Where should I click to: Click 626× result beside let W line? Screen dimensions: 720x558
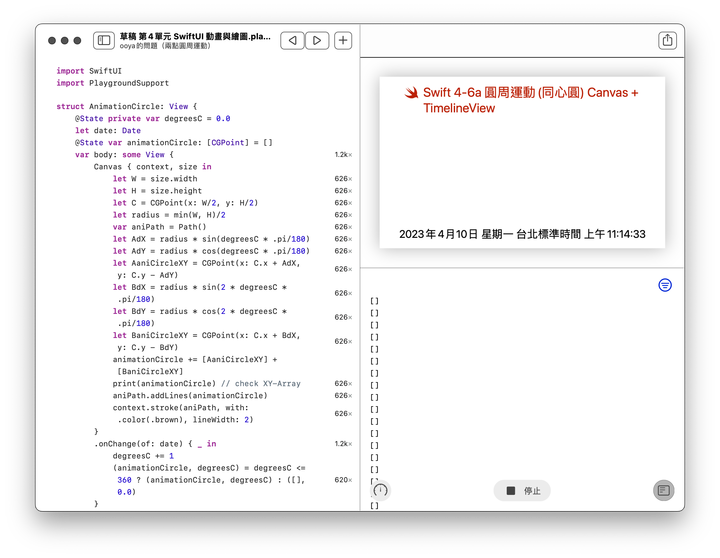tap(343, 179)
